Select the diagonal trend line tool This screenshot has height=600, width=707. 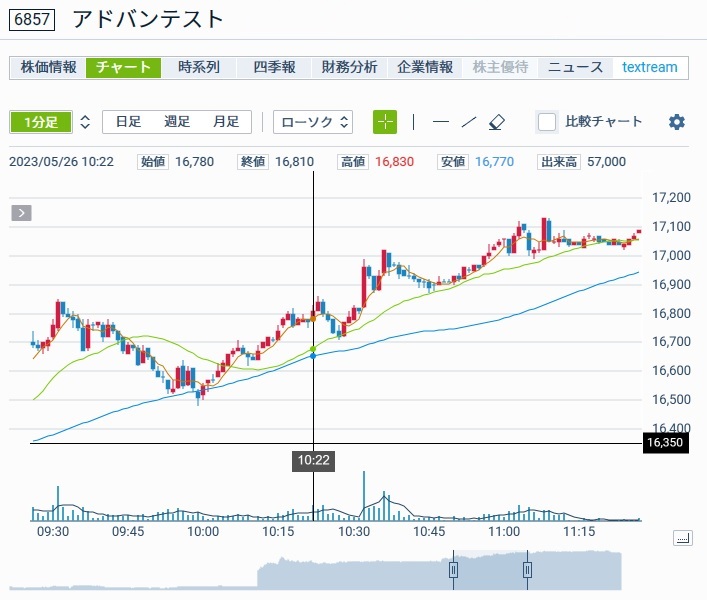[x=468, y=122]
